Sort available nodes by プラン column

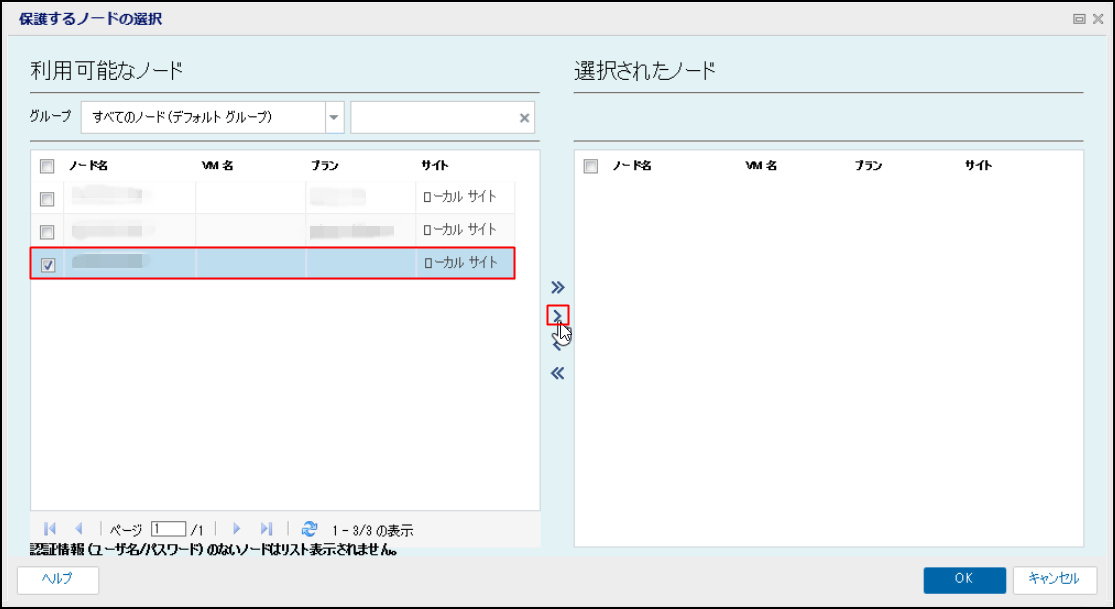coord(324,166)
